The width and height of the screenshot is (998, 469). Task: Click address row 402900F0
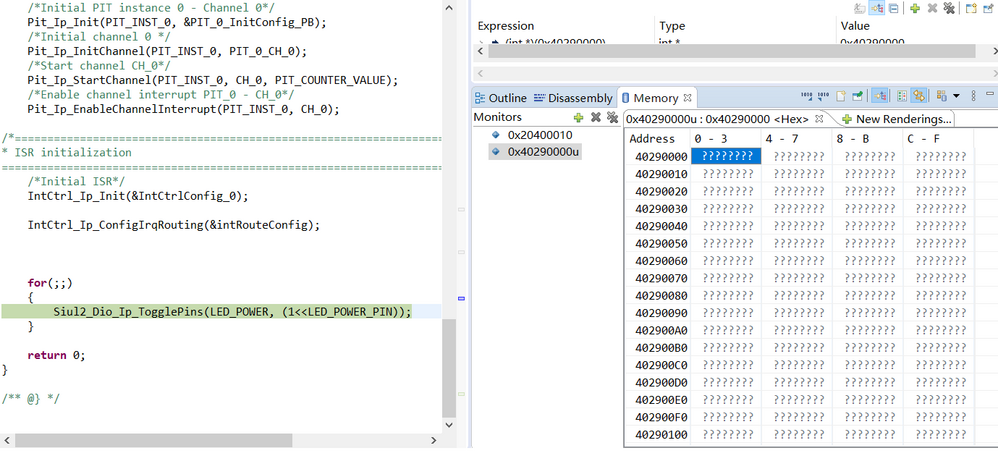click(661, 417)
